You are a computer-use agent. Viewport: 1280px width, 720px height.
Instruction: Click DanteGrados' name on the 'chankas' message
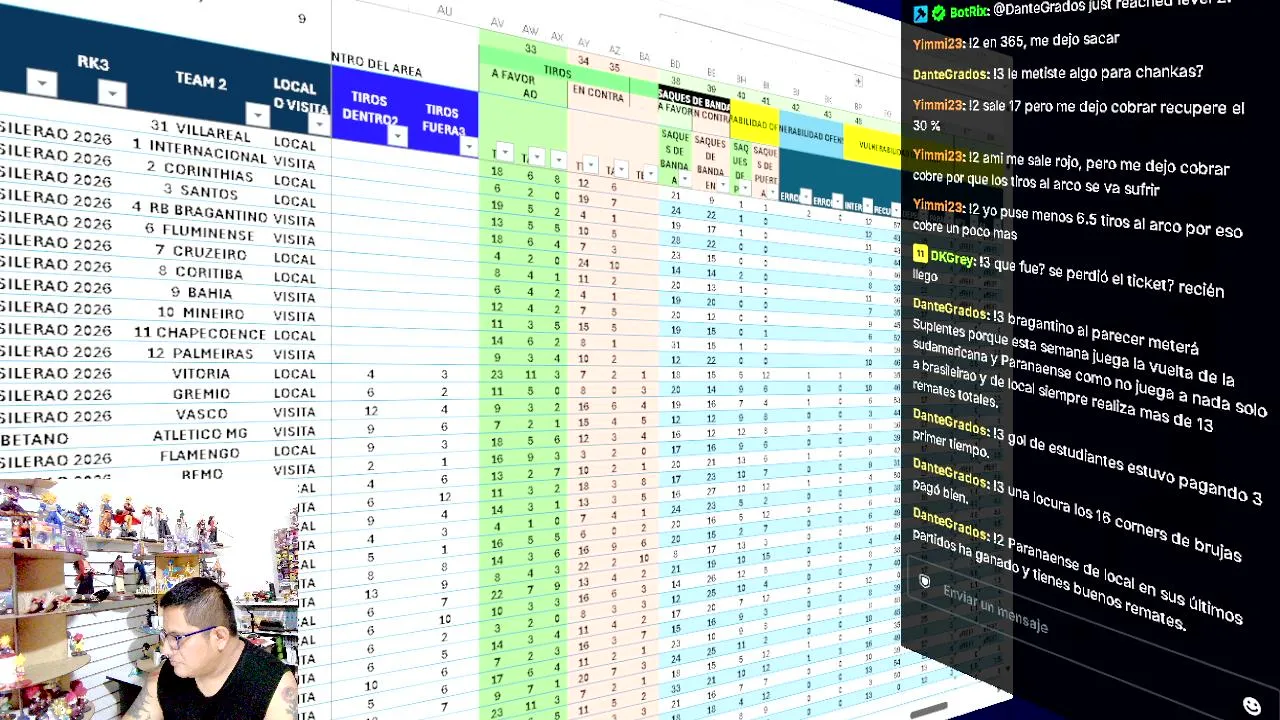(x=950, y=74)
